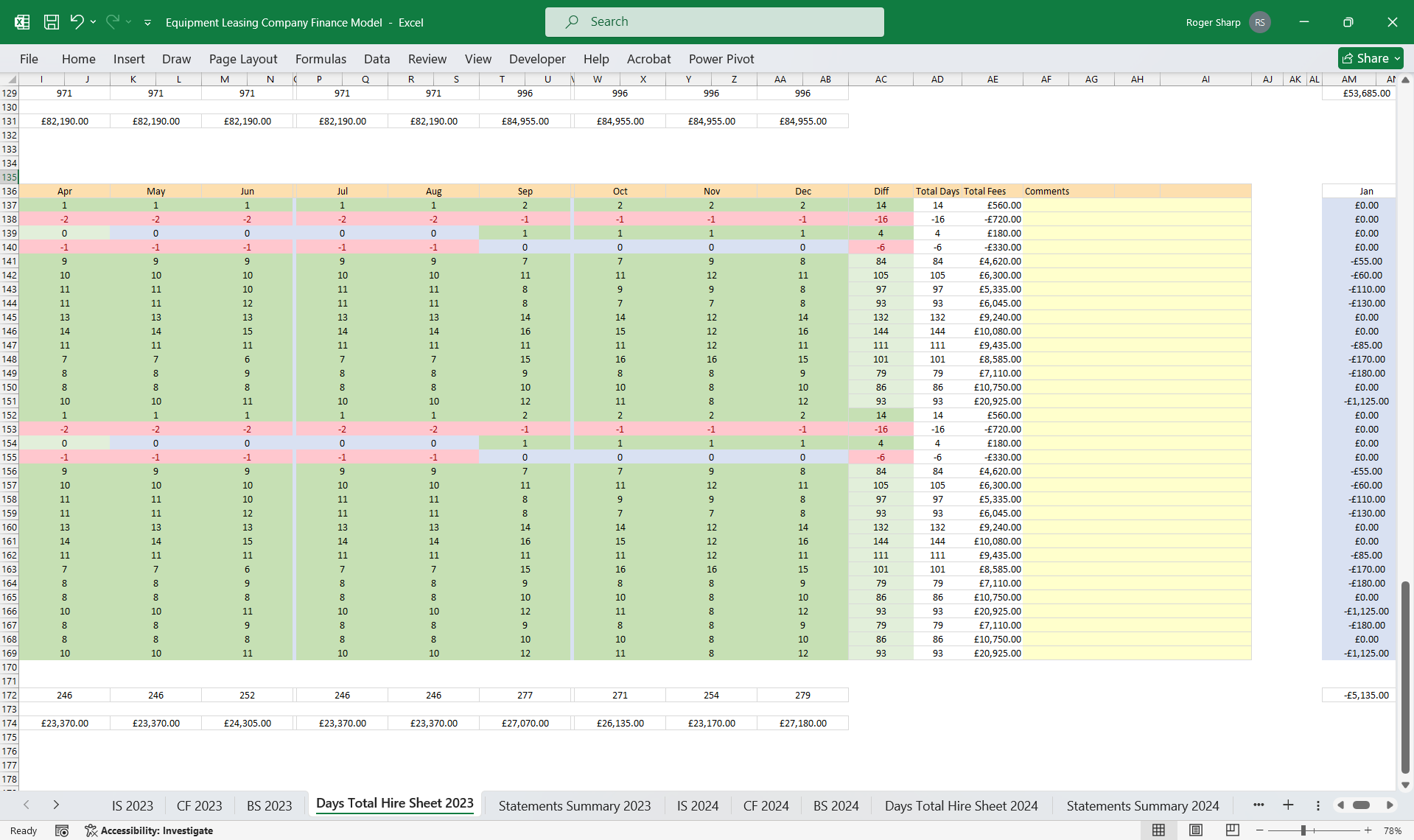This screenshot has height=840, width=1414.
Task: Click the more sheets ellipsis button
Action: click(x=1258, y=805)
